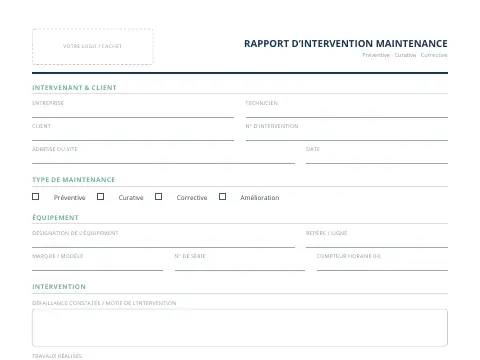Tick the Curative checkbox

point(100,197)
